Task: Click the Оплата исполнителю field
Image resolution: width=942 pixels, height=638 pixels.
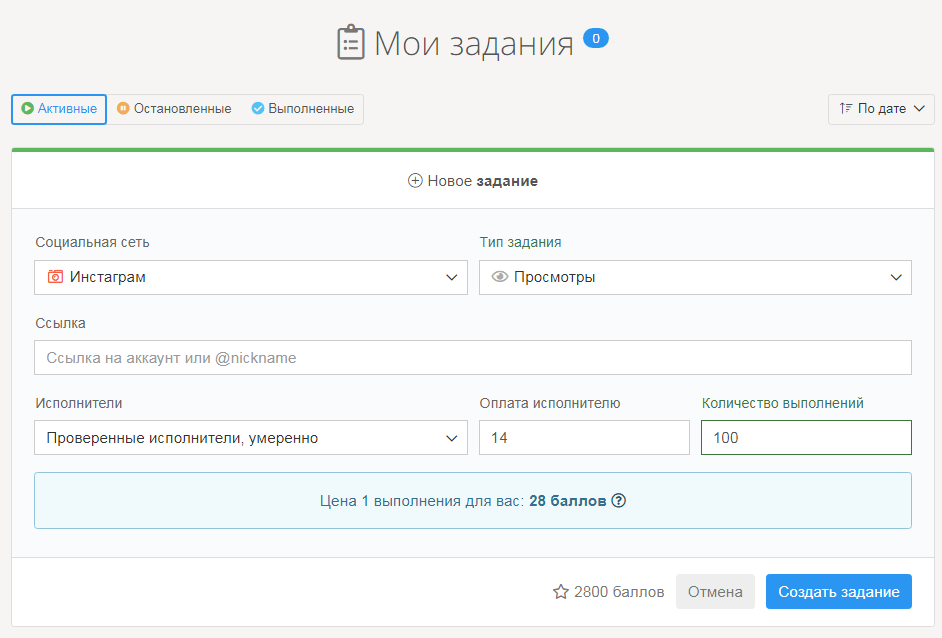Action: (x=584, y=437)
